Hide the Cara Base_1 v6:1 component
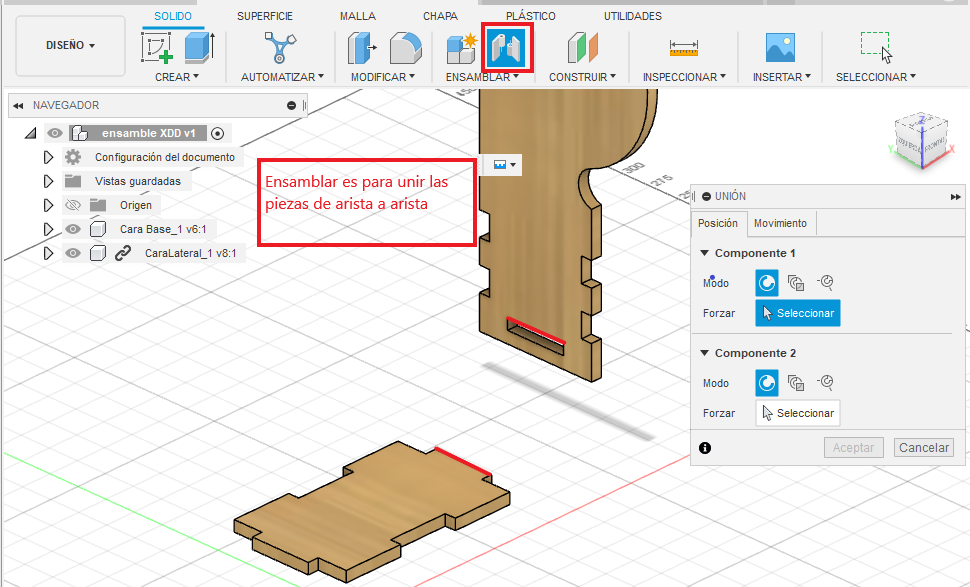970x587 pixels. click(x=73, y=229)
